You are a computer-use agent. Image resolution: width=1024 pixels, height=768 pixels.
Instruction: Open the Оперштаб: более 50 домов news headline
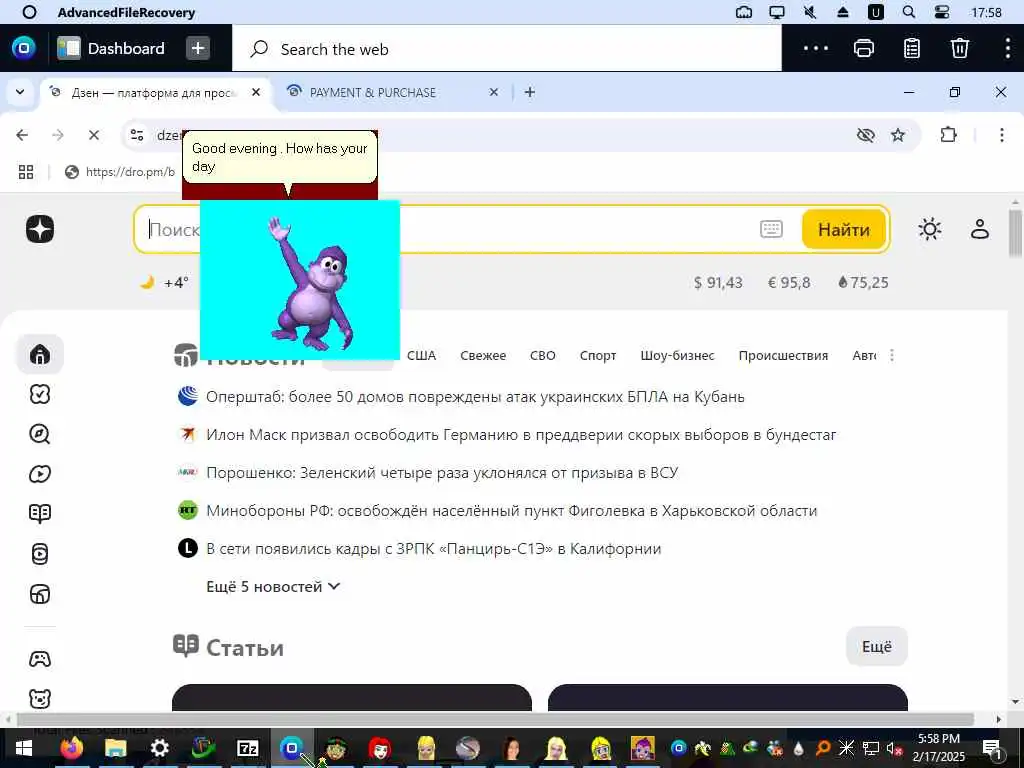tap(475, 396)
